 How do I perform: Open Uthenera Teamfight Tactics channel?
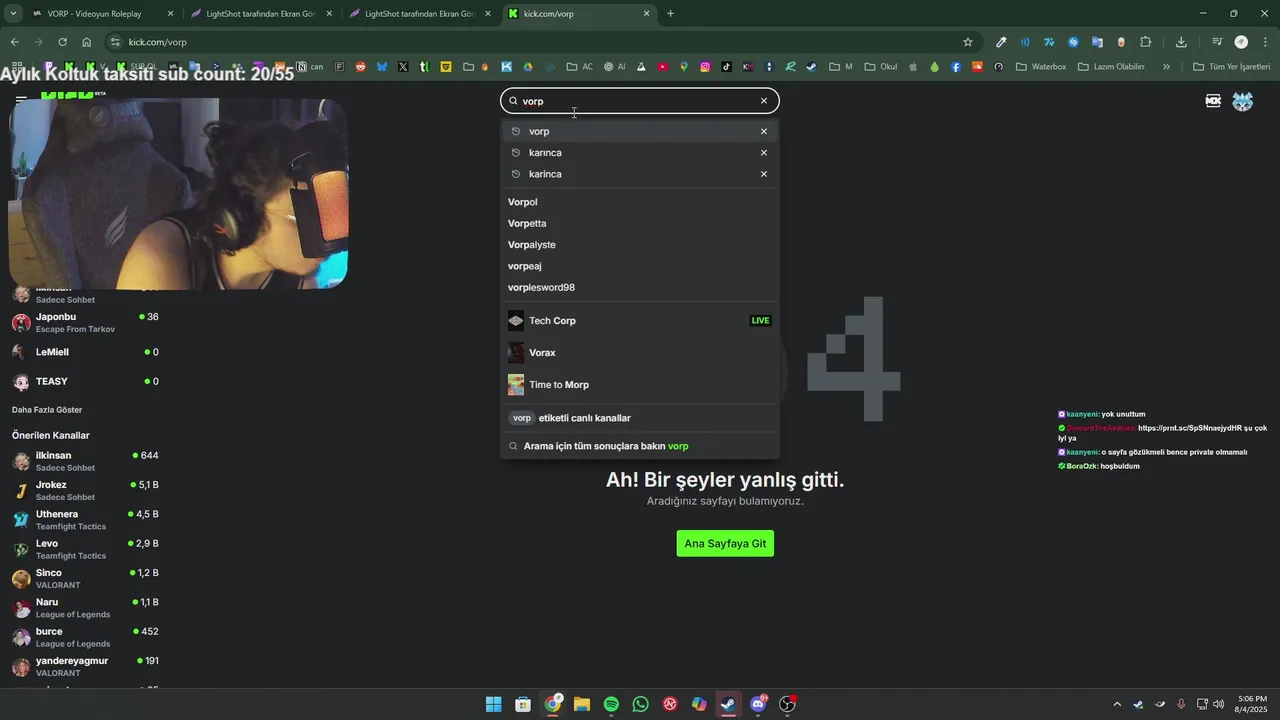click(x=86, y=520)
